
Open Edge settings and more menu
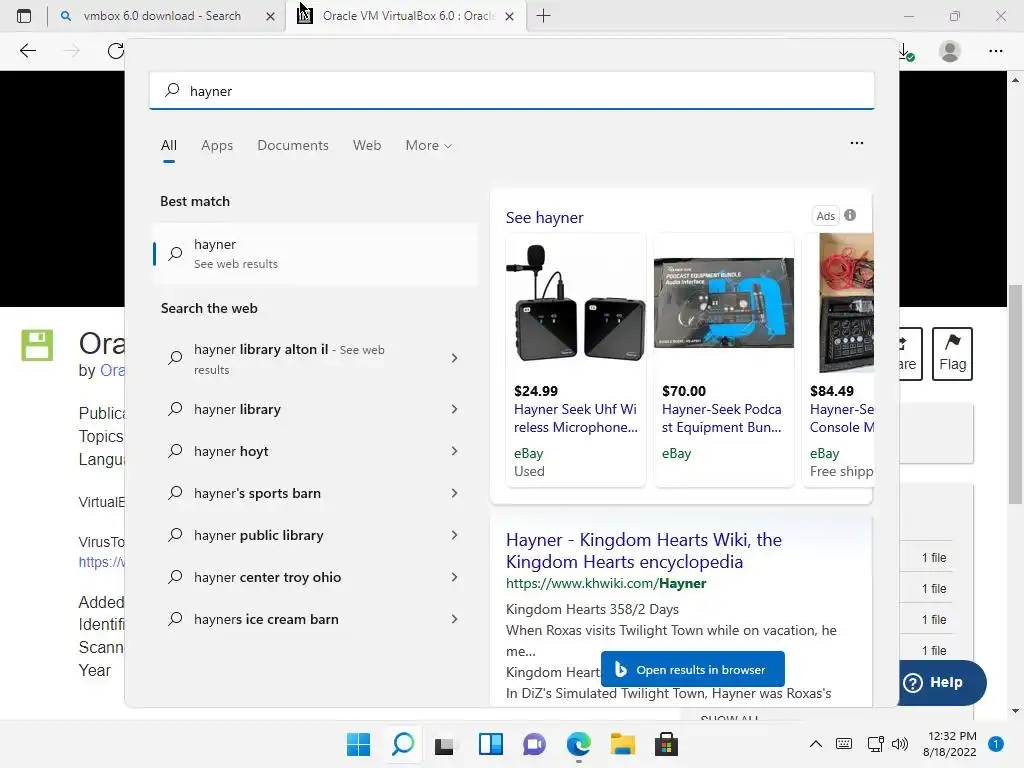click(995, 51)
